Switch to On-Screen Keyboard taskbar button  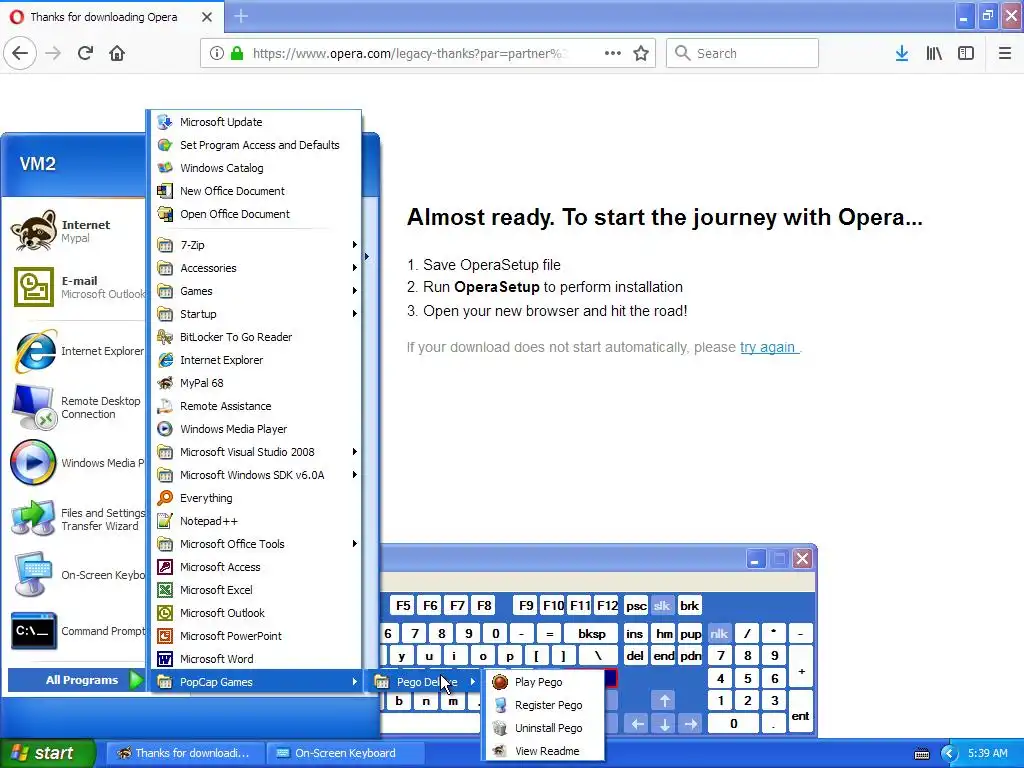(x=346, y=753)
